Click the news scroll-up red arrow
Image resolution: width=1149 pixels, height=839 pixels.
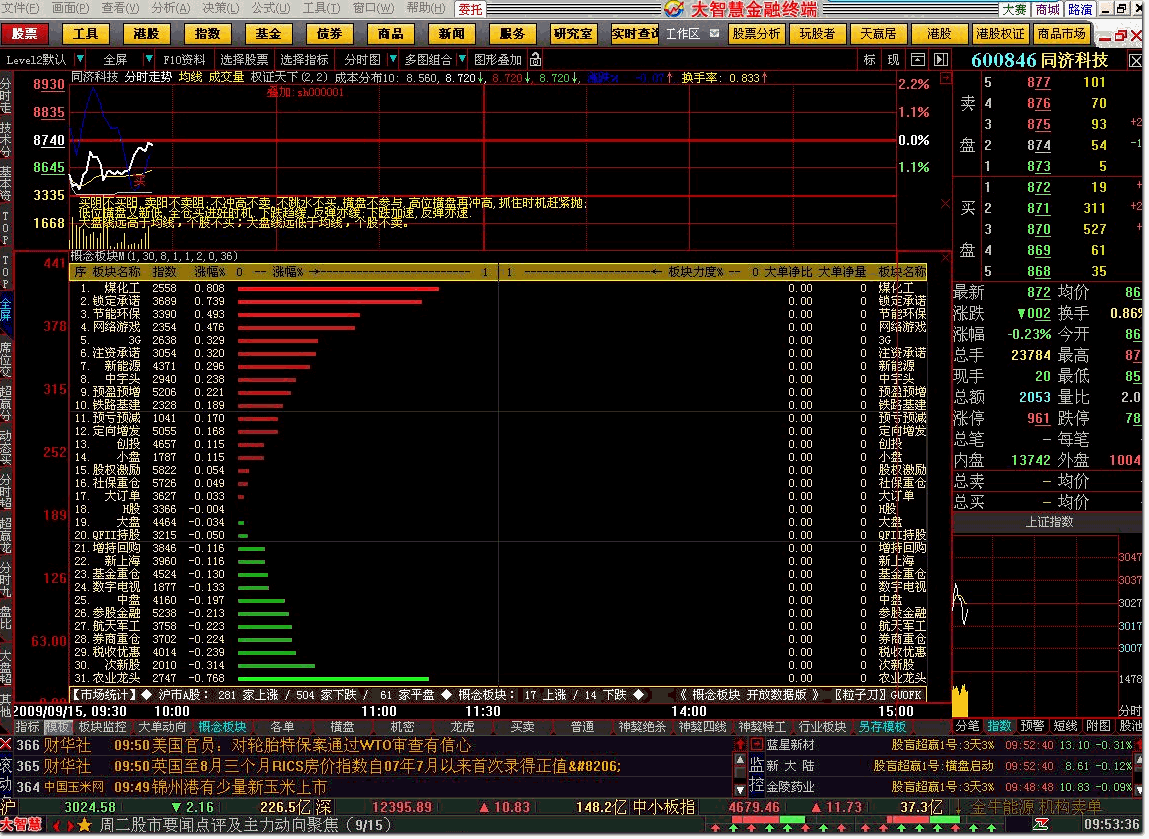[740, 744]
